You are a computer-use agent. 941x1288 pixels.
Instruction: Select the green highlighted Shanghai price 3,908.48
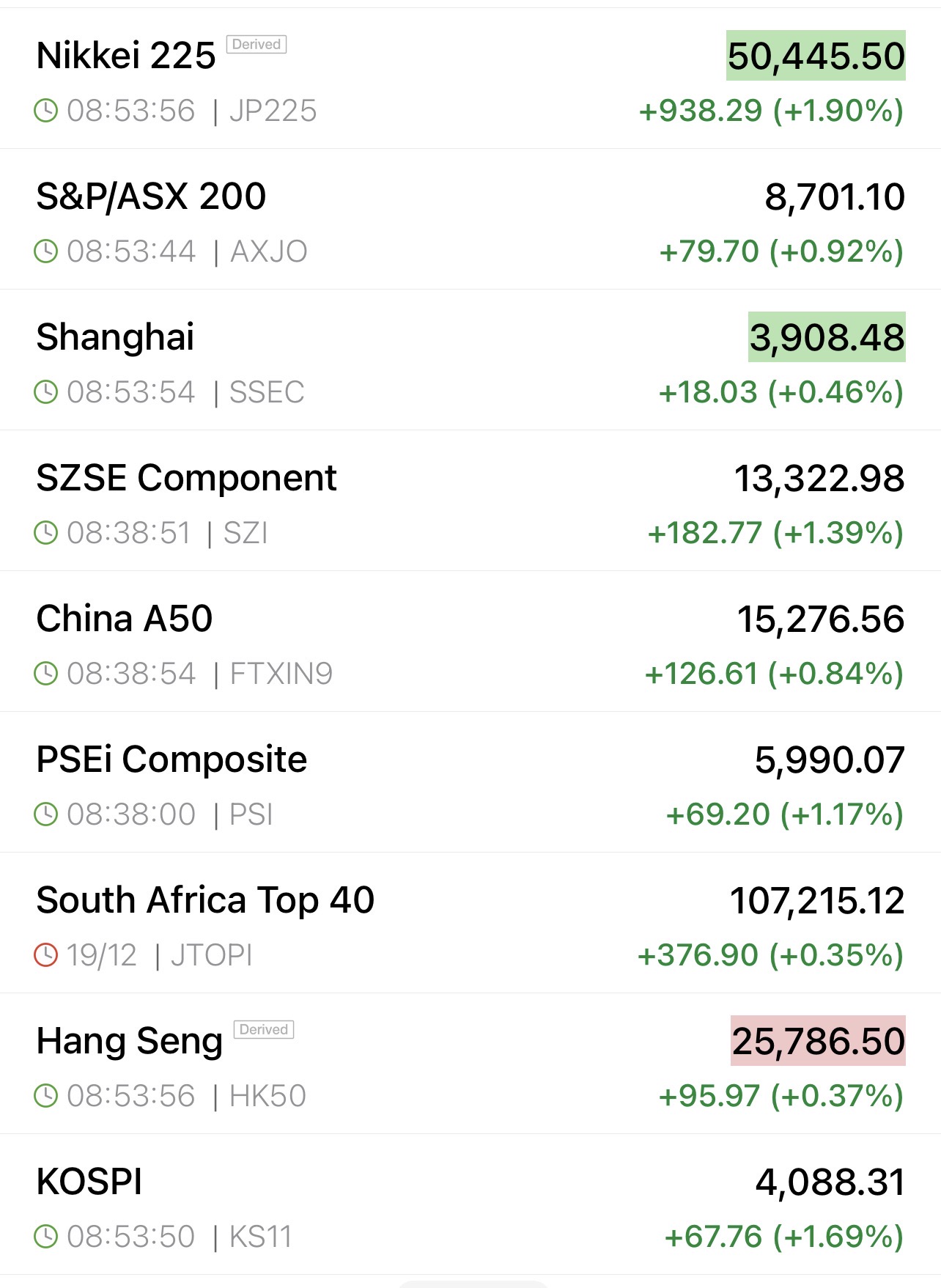pyautogui.click(x=827, y=337)
